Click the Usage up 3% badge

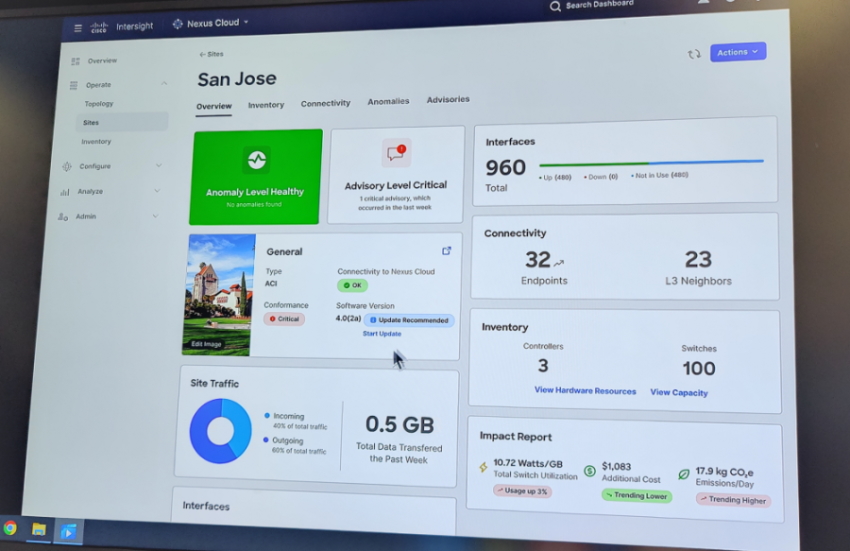[x=523, y=491]
